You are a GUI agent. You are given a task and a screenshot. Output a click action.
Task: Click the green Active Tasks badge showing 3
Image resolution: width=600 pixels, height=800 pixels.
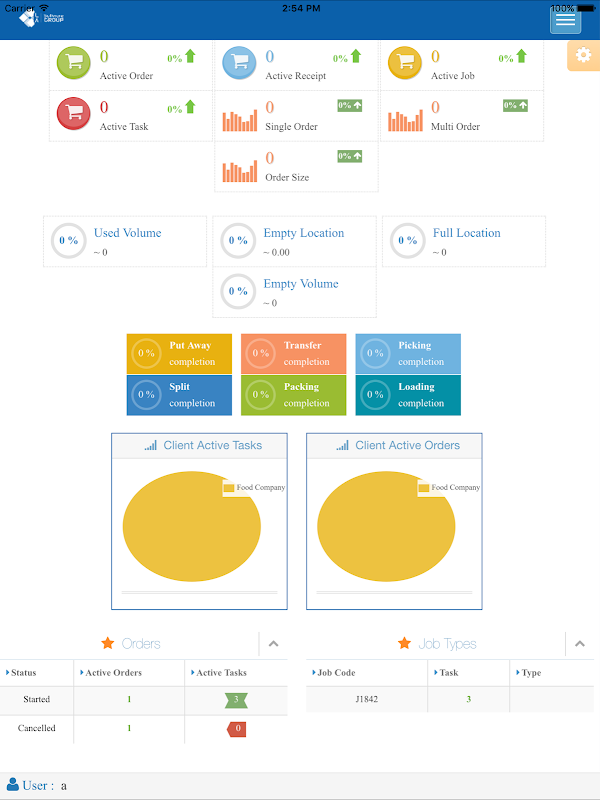[x=236, y=700]
